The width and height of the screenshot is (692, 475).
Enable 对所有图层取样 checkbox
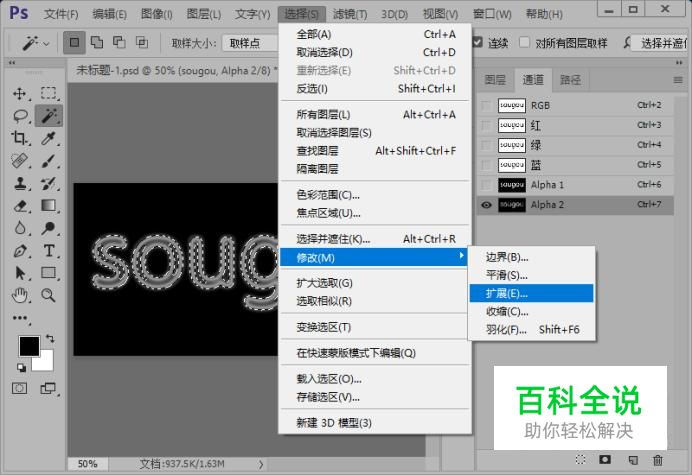(x=524, y=42)
